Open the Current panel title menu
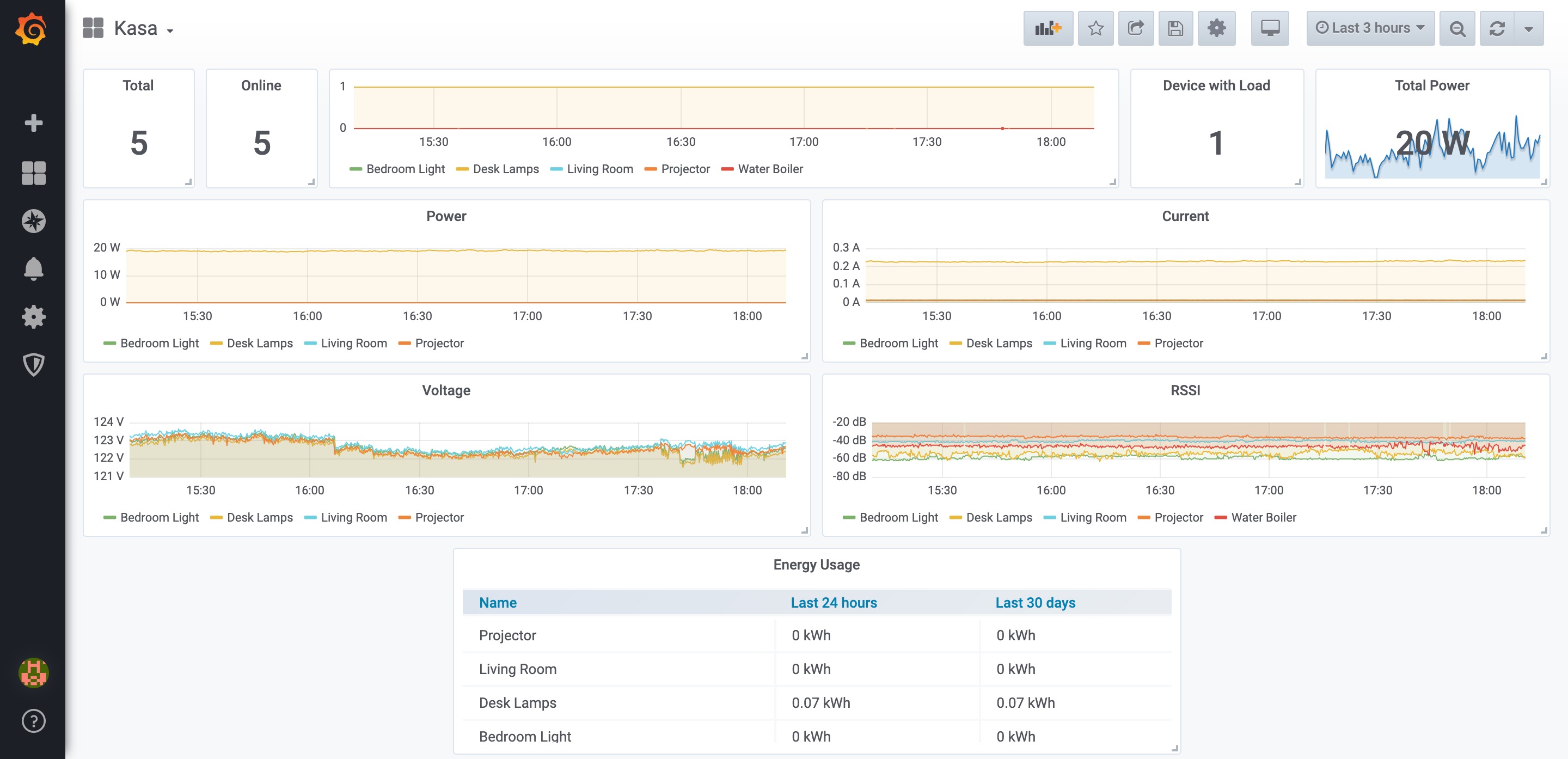This screenshot has width=1568, height=759. pos(1185,216)
